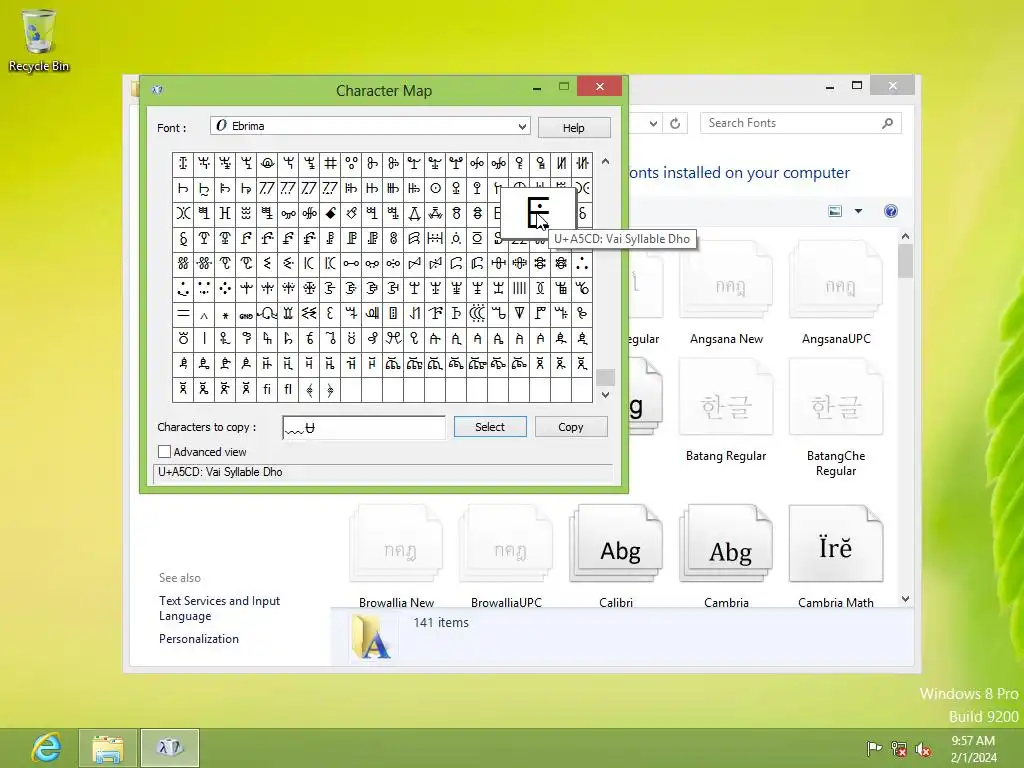
Task: Click the Character Map scroll up arrow
Action: click(605, 161)
